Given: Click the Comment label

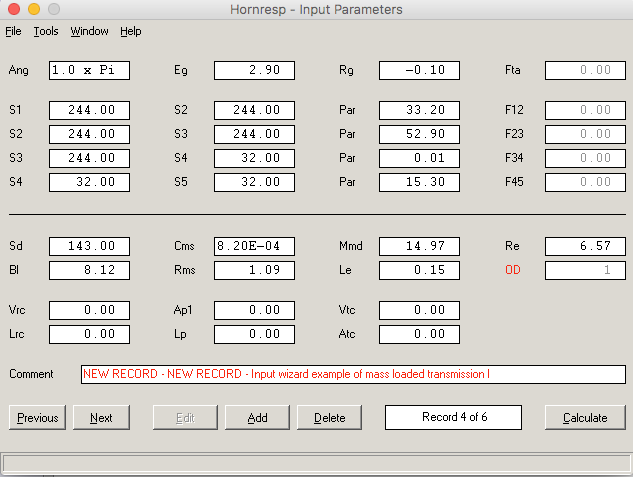Looking at the screenshot, I should [31, 374].
